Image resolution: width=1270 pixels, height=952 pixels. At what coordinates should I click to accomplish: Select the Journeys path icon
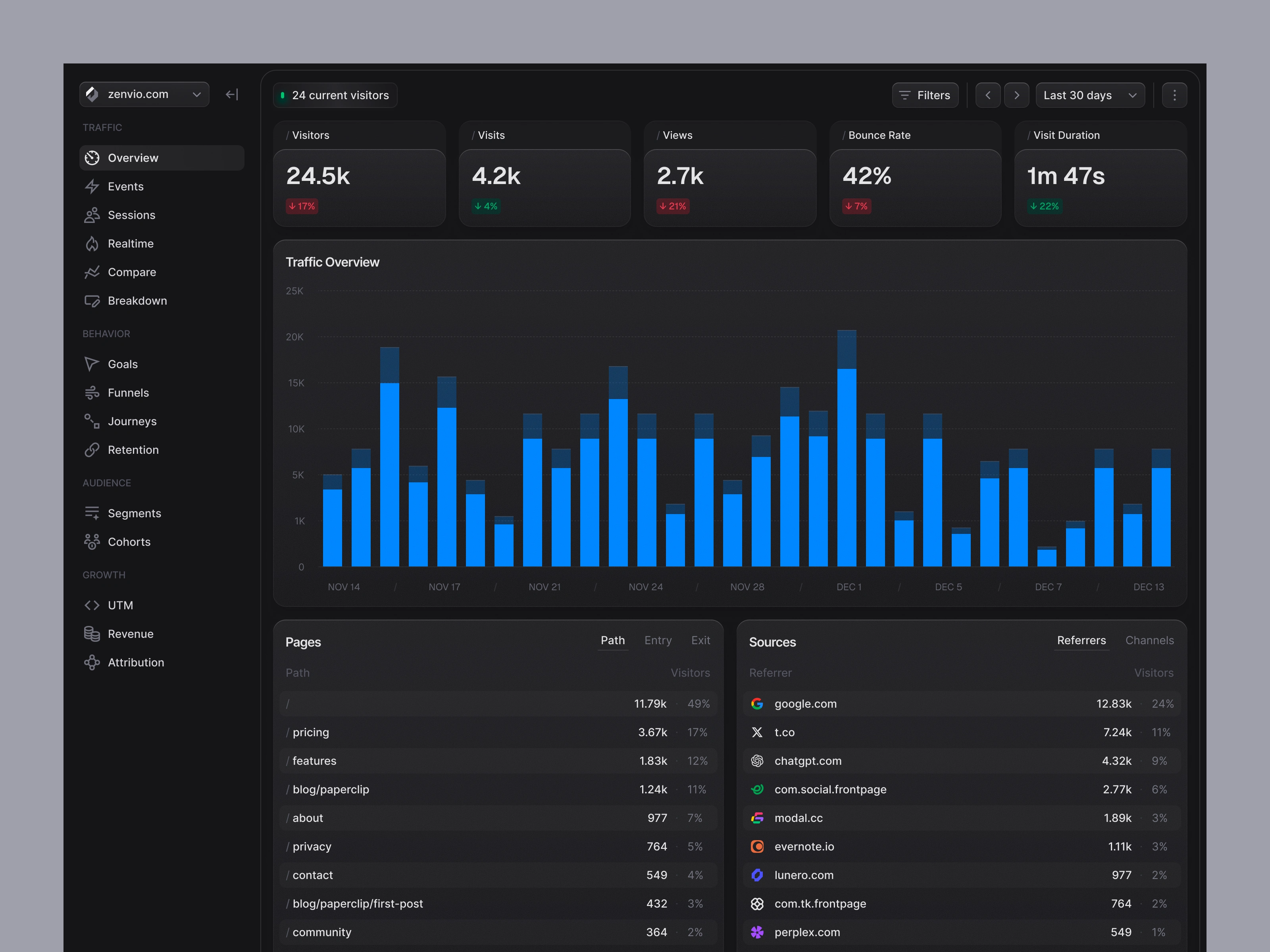pos(92,421)
